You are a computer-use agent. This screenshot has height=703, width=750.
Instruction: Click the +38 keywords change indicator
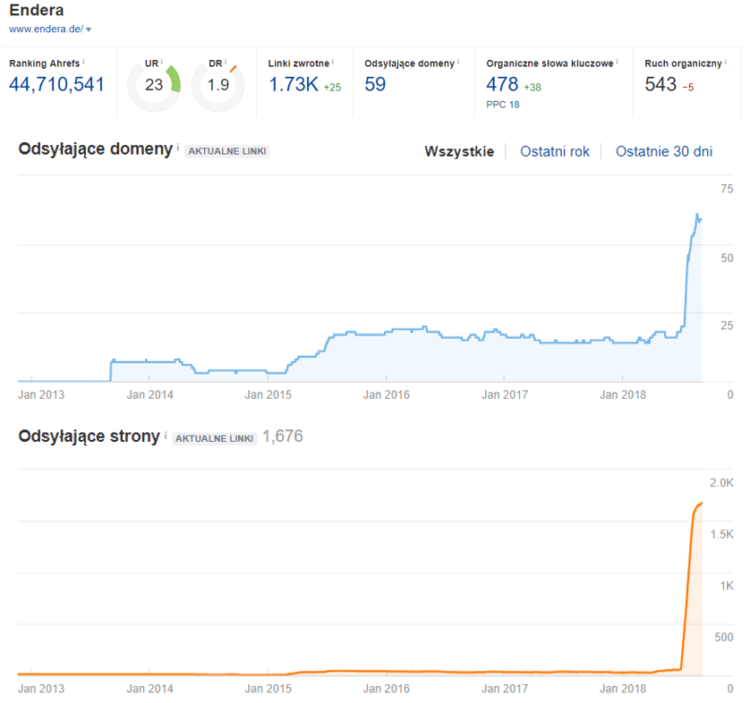[x=532, y=88]
